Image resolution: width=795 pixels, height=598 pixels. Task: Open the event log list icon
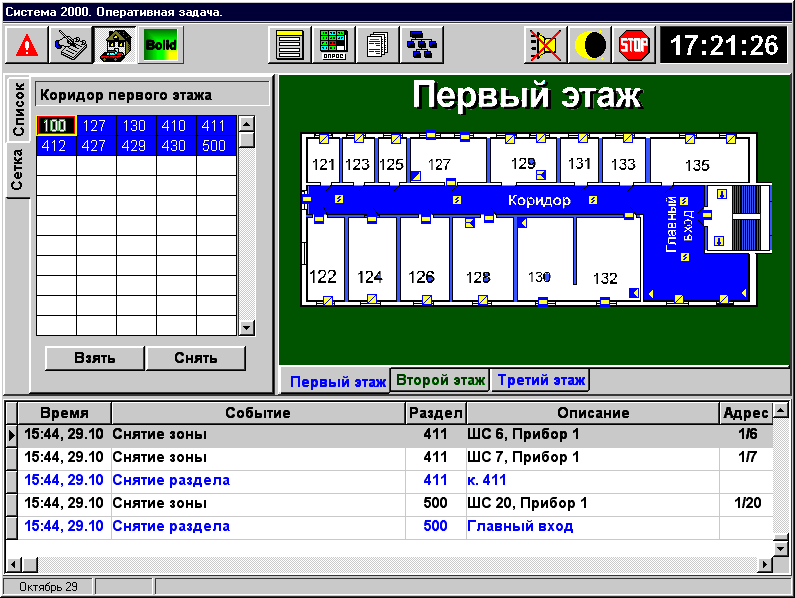(x=290, y=45)
